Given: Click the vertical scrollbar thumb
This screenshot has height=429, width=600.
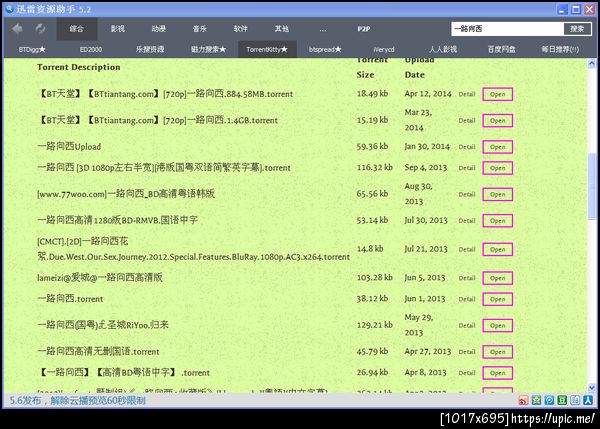Looking at the screenshot, I should [x=592, y=187].
